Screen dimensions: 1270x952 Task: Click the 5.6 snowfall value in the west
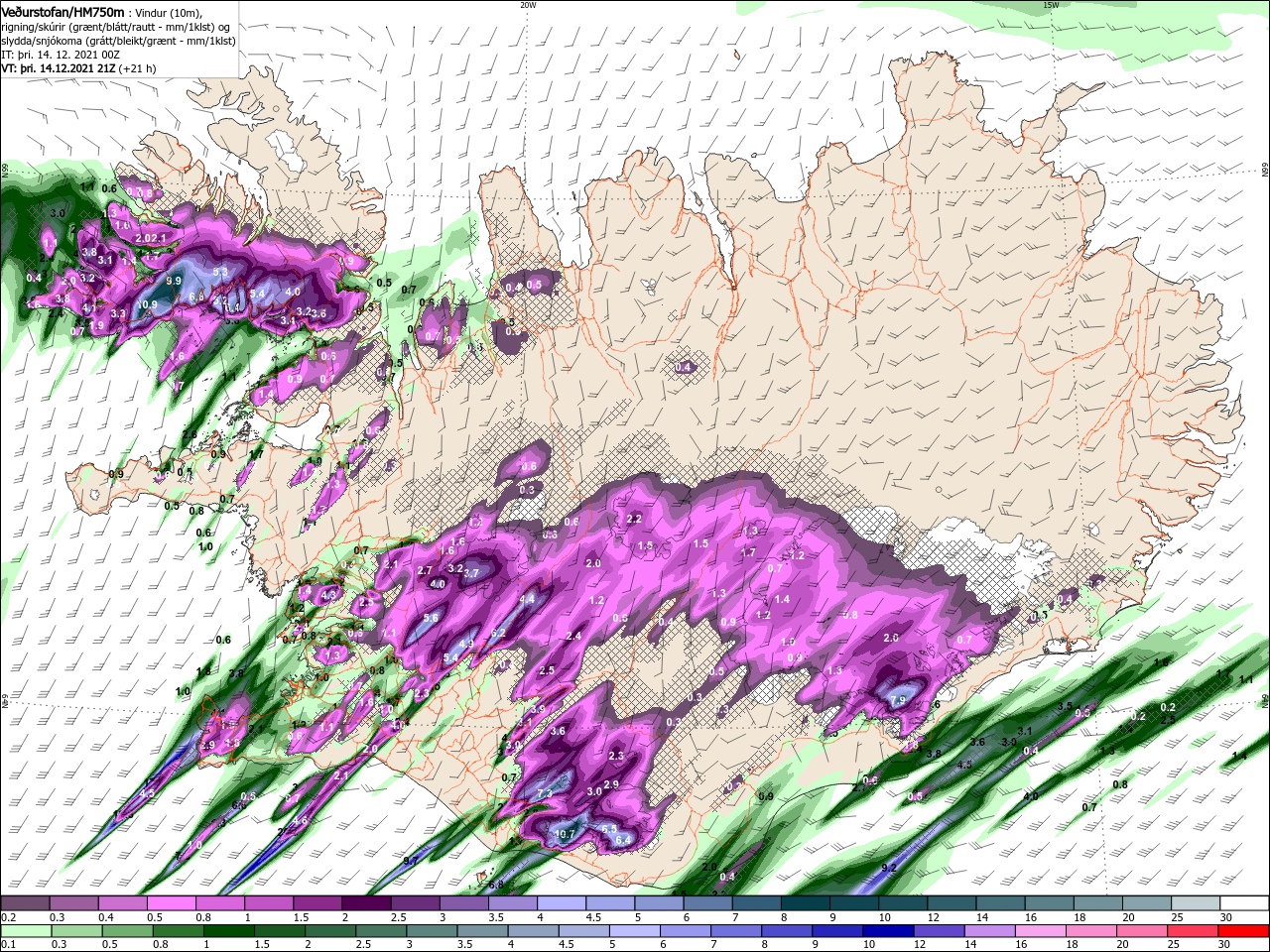click(431, 617)
